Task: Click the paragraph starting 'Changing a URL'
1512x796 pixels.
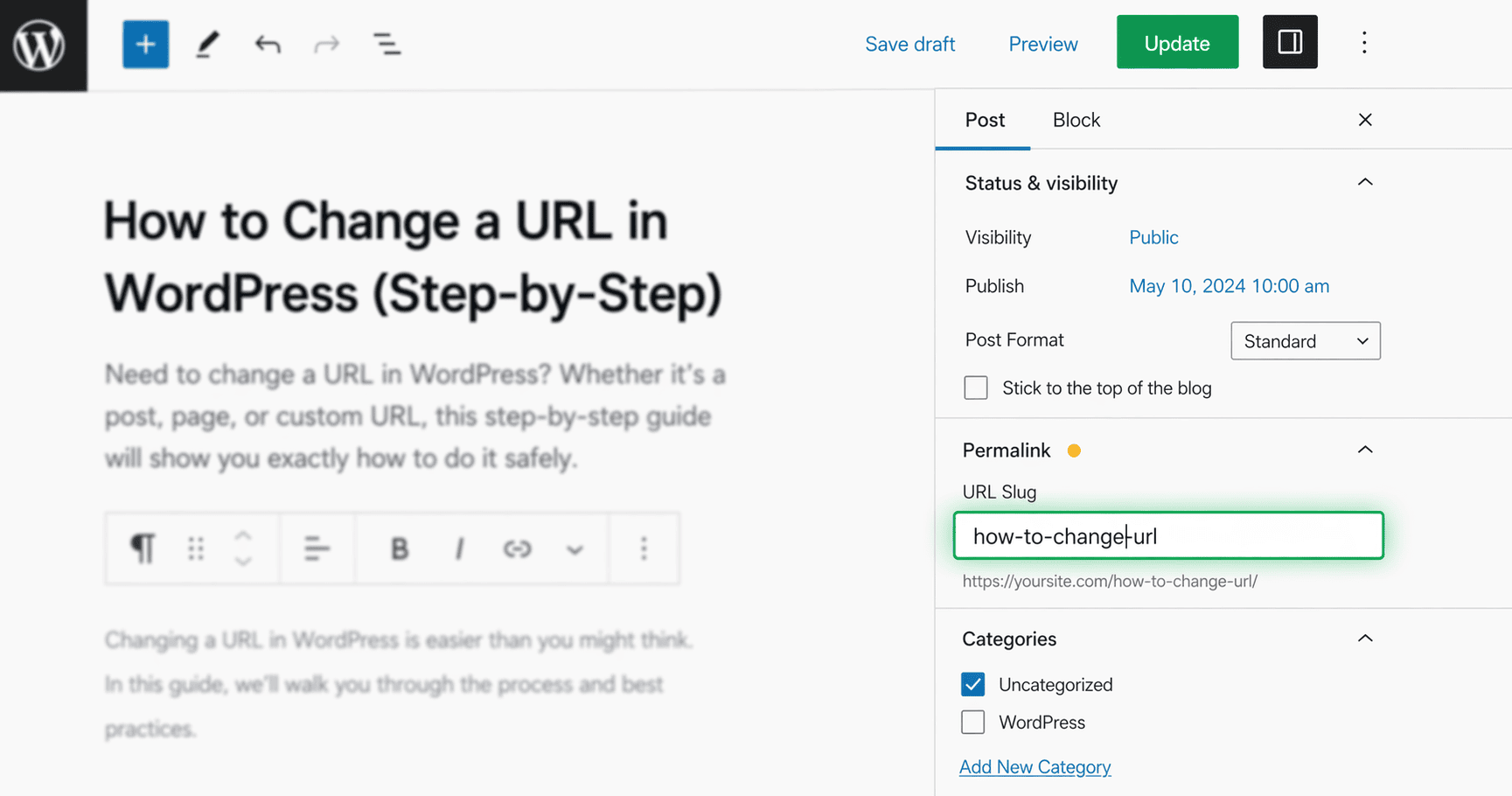Action: coord(399,684)
